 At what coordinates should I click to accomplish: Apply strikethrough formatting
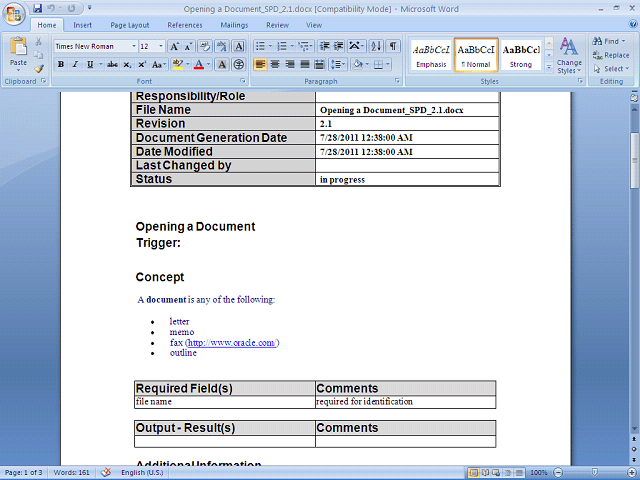pyautogui.click(x=112, y=64)
